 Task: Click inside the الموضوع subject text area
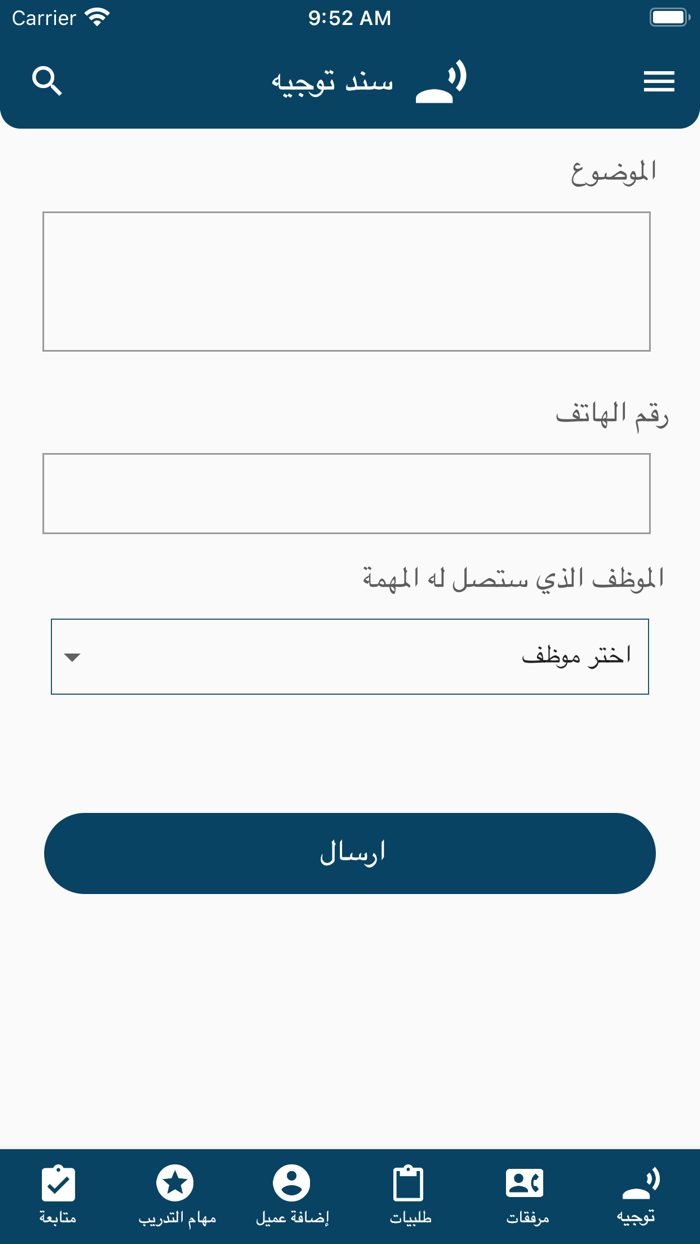point(349,280)
